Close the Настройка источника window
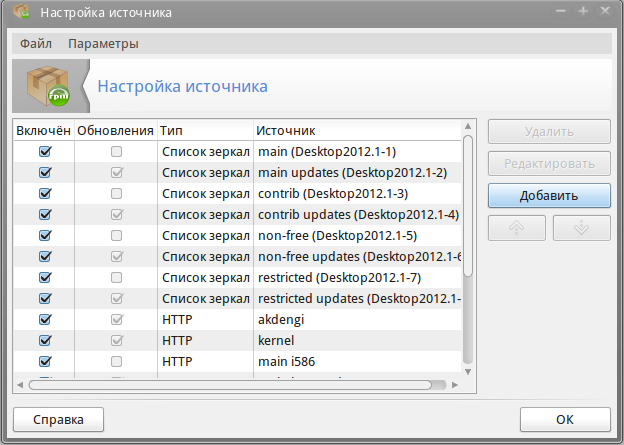624x445 pixels. pyautogui.click(x=605, y=11)
